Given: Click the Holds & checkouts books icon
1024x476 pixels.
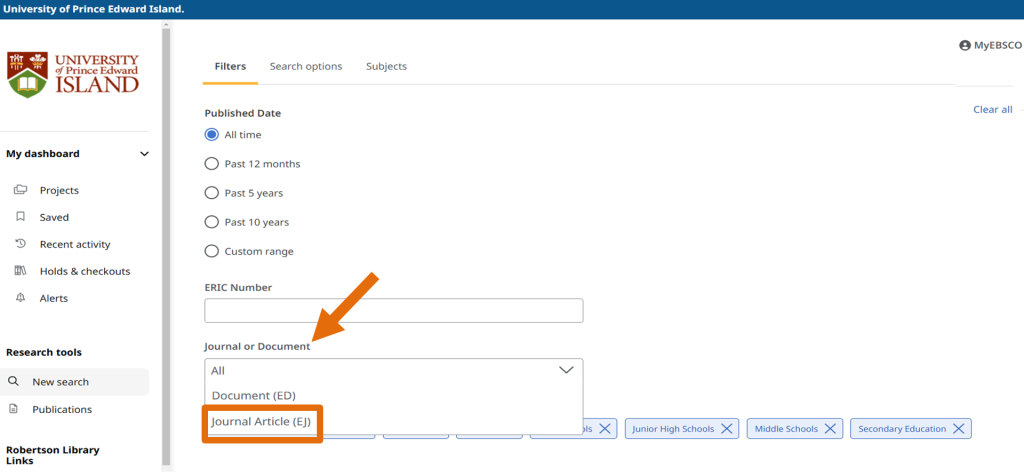Looking at the screenshot, I should click(x=20, y=271).
